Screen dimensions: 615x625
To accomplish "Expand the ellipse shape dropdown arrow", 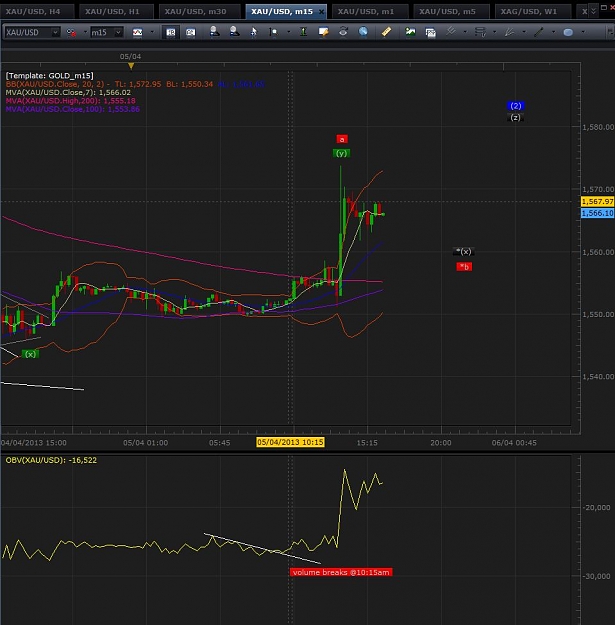I will point(583,32).
